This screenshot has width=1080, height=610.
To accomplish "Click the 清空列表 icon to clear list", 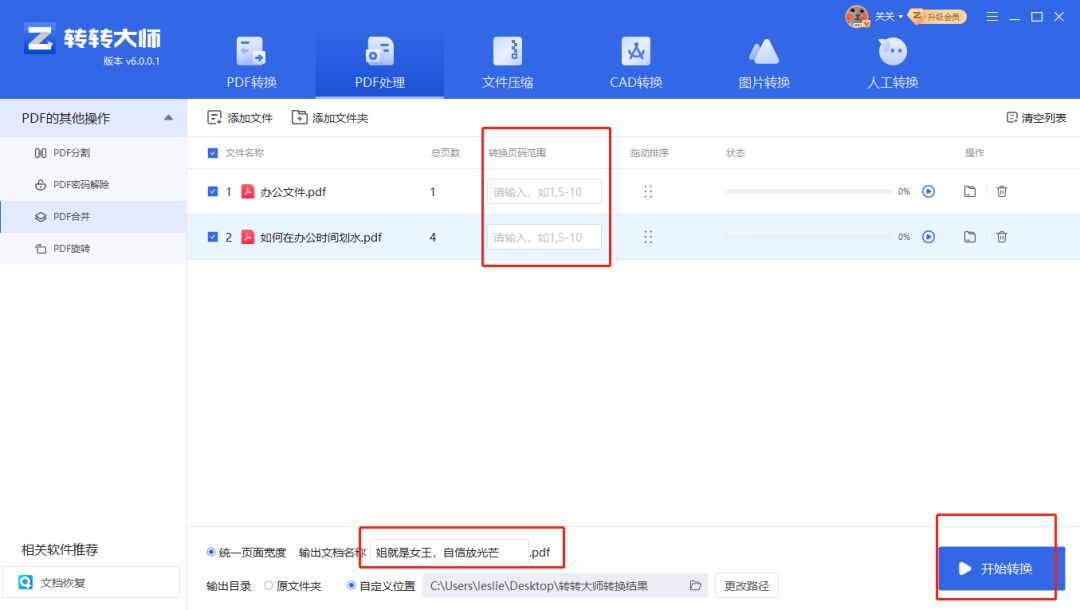I will [x=1011, y=117].
